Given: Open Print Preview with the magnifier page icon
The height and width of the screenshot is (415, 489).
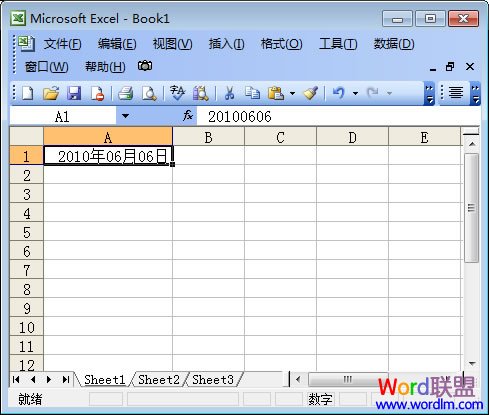Looking at the screenshot, I should coord(149,93).
